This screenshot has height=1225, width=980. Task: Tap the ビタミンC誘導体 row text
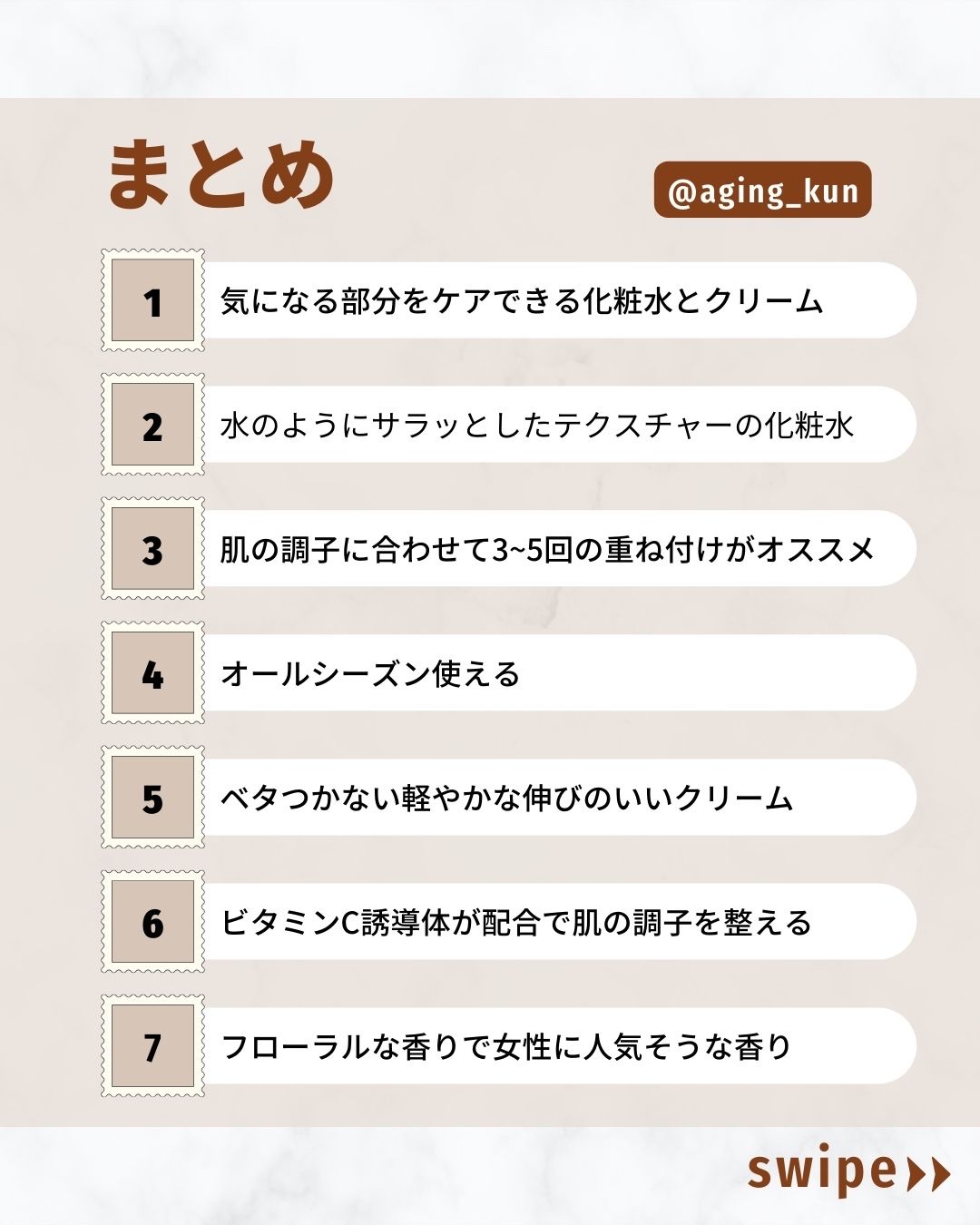tap(516, 923)
